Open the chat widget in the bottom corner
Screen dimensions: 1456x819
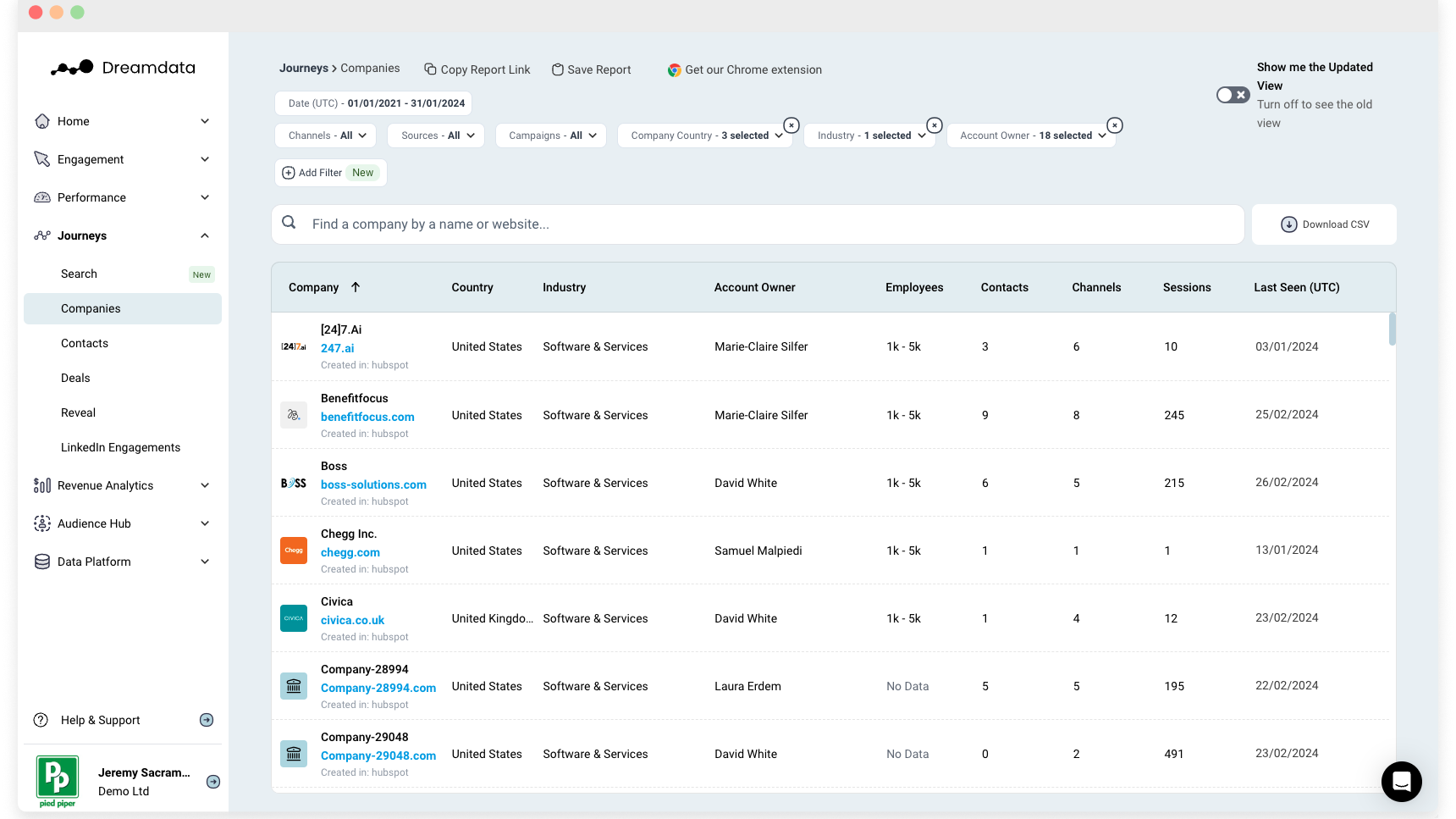(1401, 782)
